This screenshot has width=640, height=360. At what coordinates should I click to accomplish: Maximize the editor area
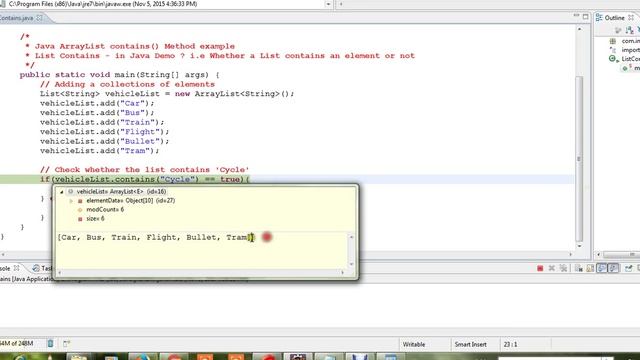pos(585,17)
